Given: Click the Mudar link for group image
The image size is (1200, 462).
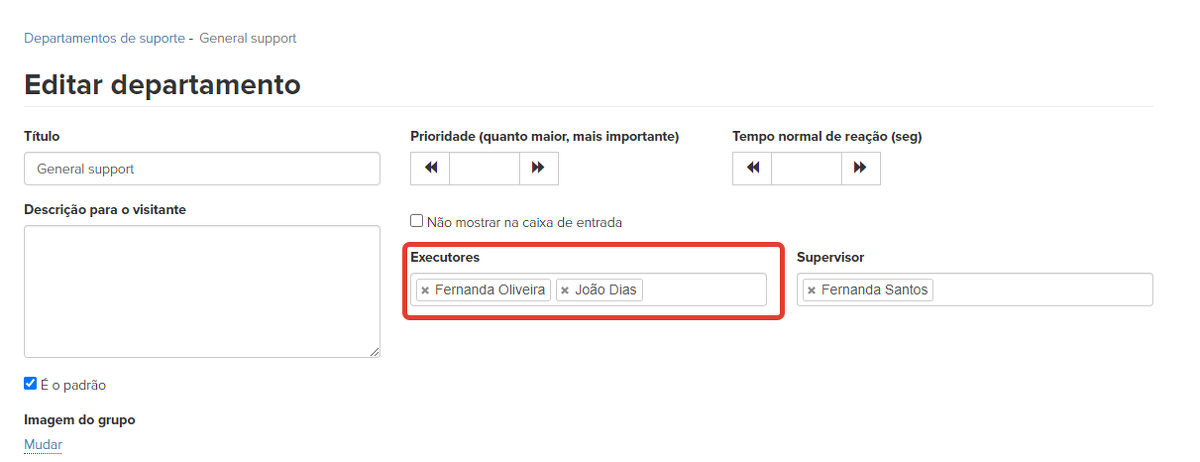Looking at the screenshot, I should (x=43, y=444).
